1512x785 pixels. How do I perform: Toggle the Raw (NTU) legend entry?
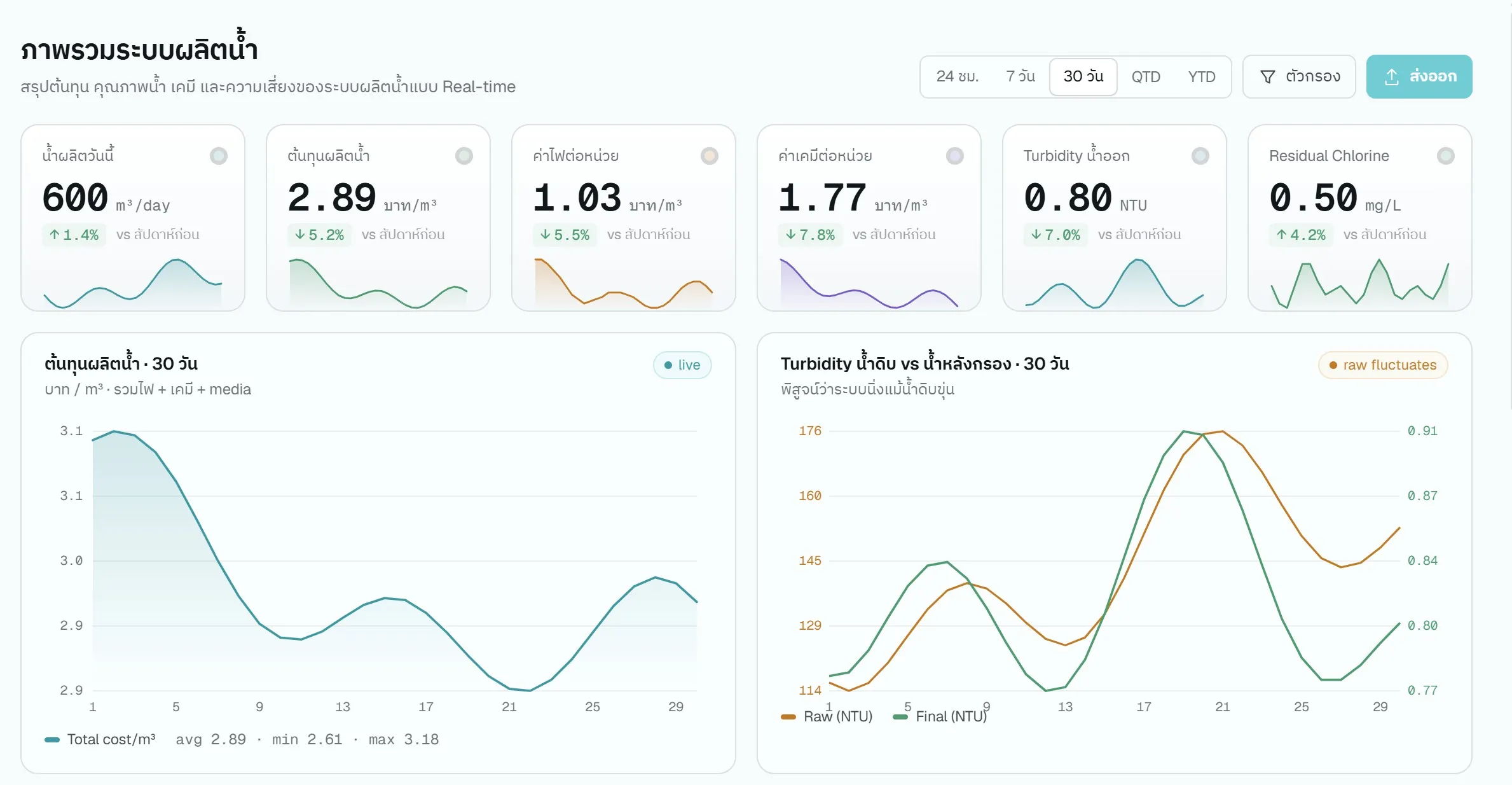(827, 716)
